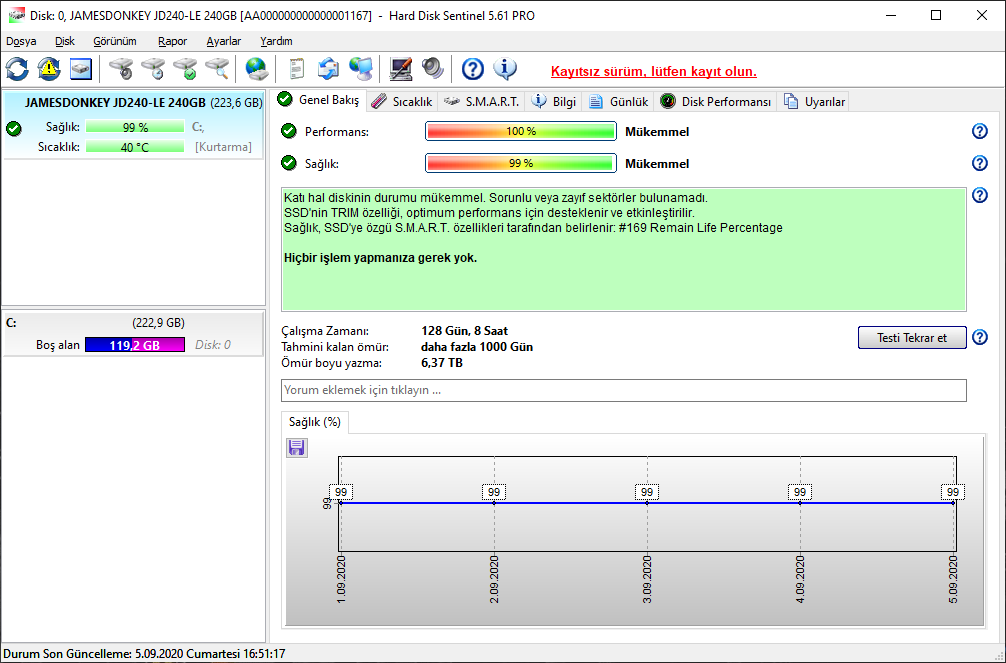Viewport: 1006px width, 663px height.
Task: Click the globe on disk toolbar icon
Action: pyautogui.click(x=257, y=69)
